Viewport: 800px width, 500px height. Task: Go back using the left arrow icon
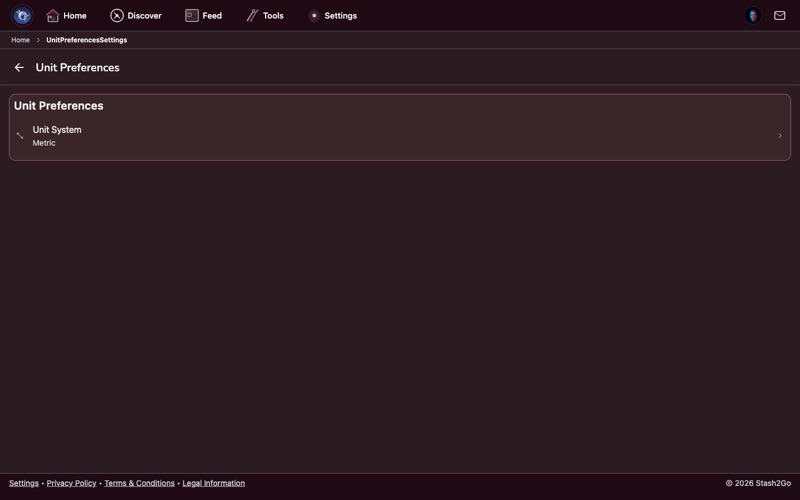(19, 68)
